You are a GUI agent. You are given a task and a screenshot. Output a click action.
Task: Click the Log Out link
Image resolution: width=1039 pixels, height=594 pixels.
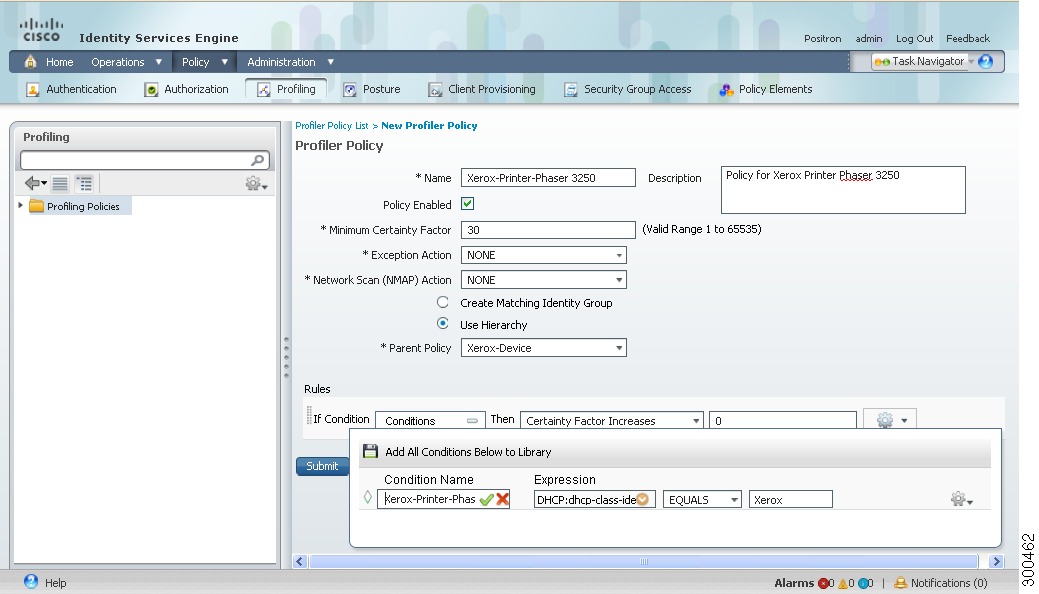pyautogui.click(x=914, y=38)
